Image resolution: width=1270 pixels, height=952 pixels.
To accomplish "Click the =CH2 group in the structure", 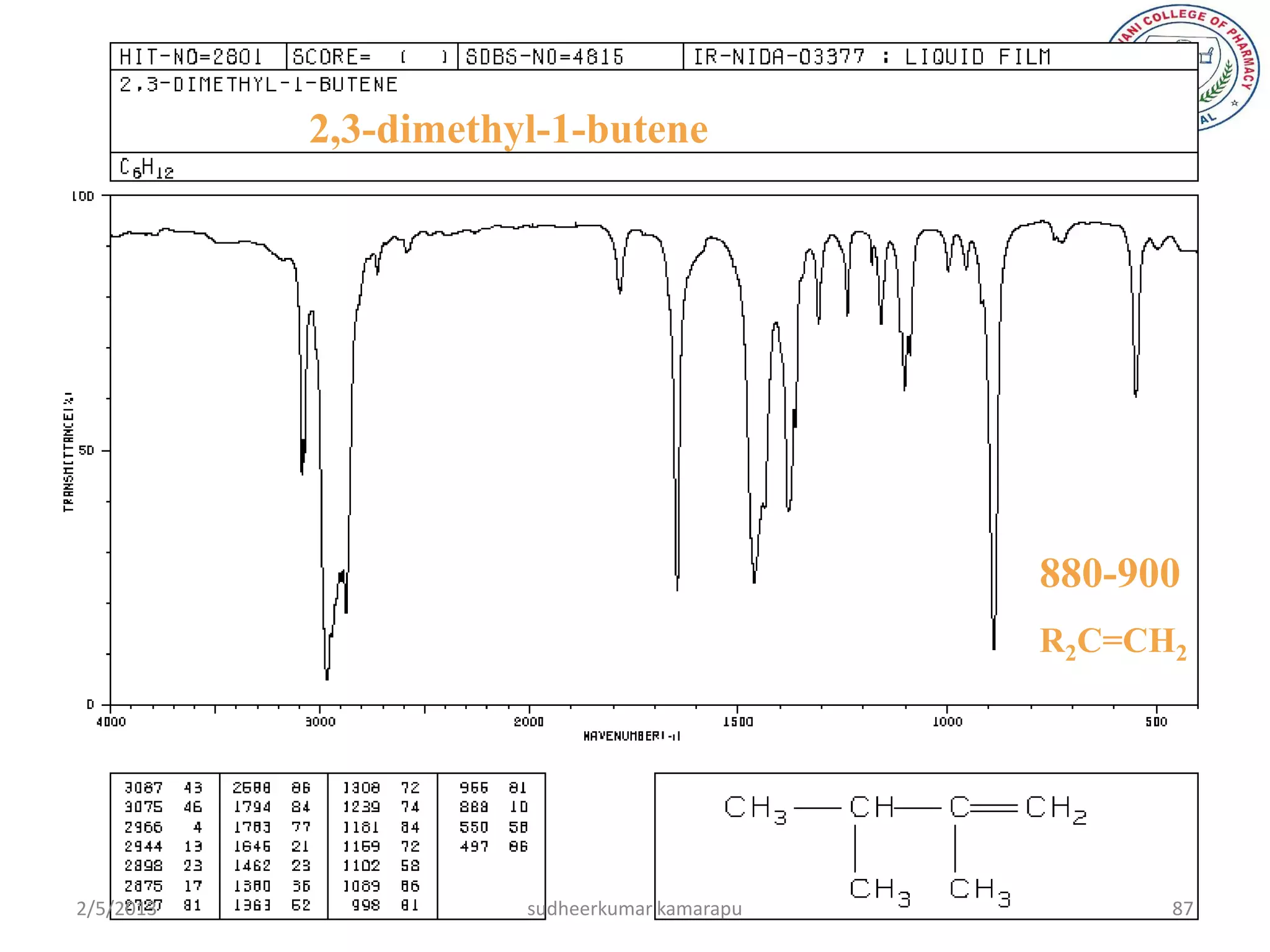I will (x=1055, y=809).
